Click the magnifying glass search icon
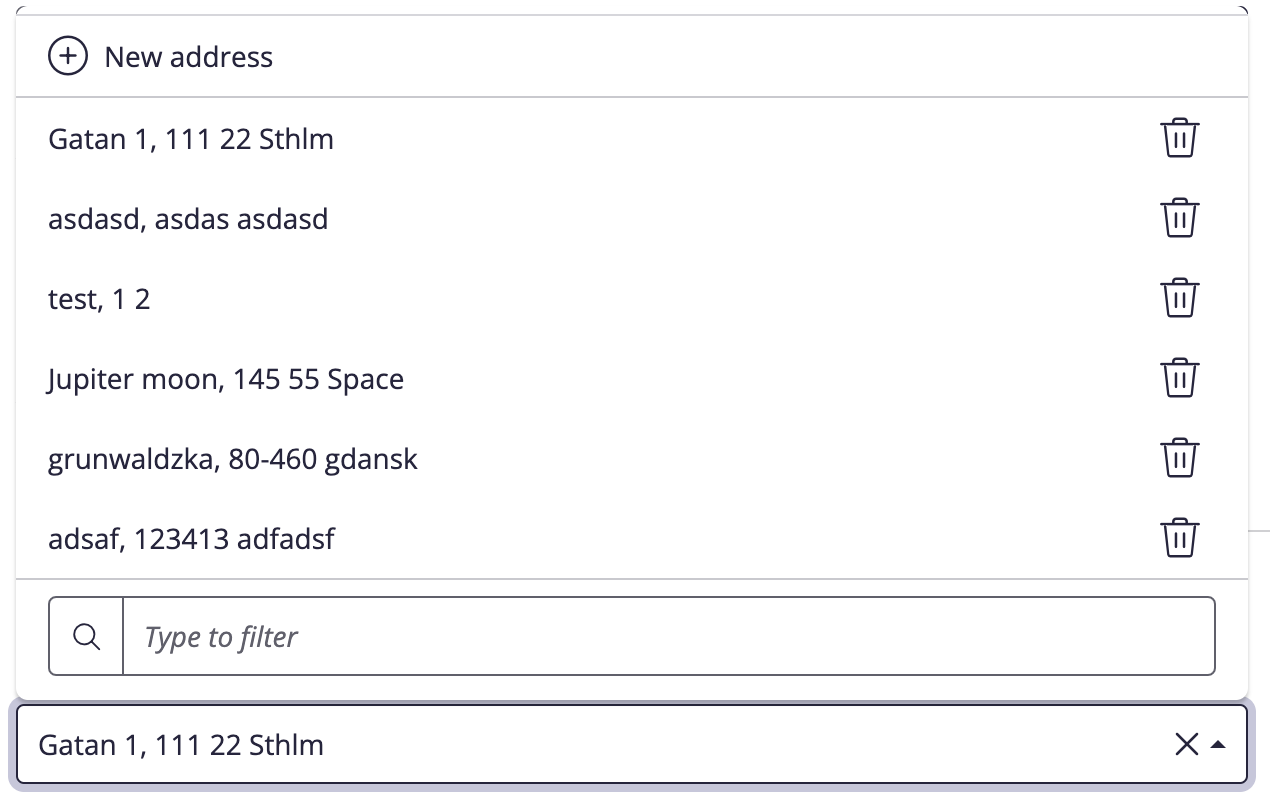Viewport: 1270px width, 812px height. tap(87, 636)
